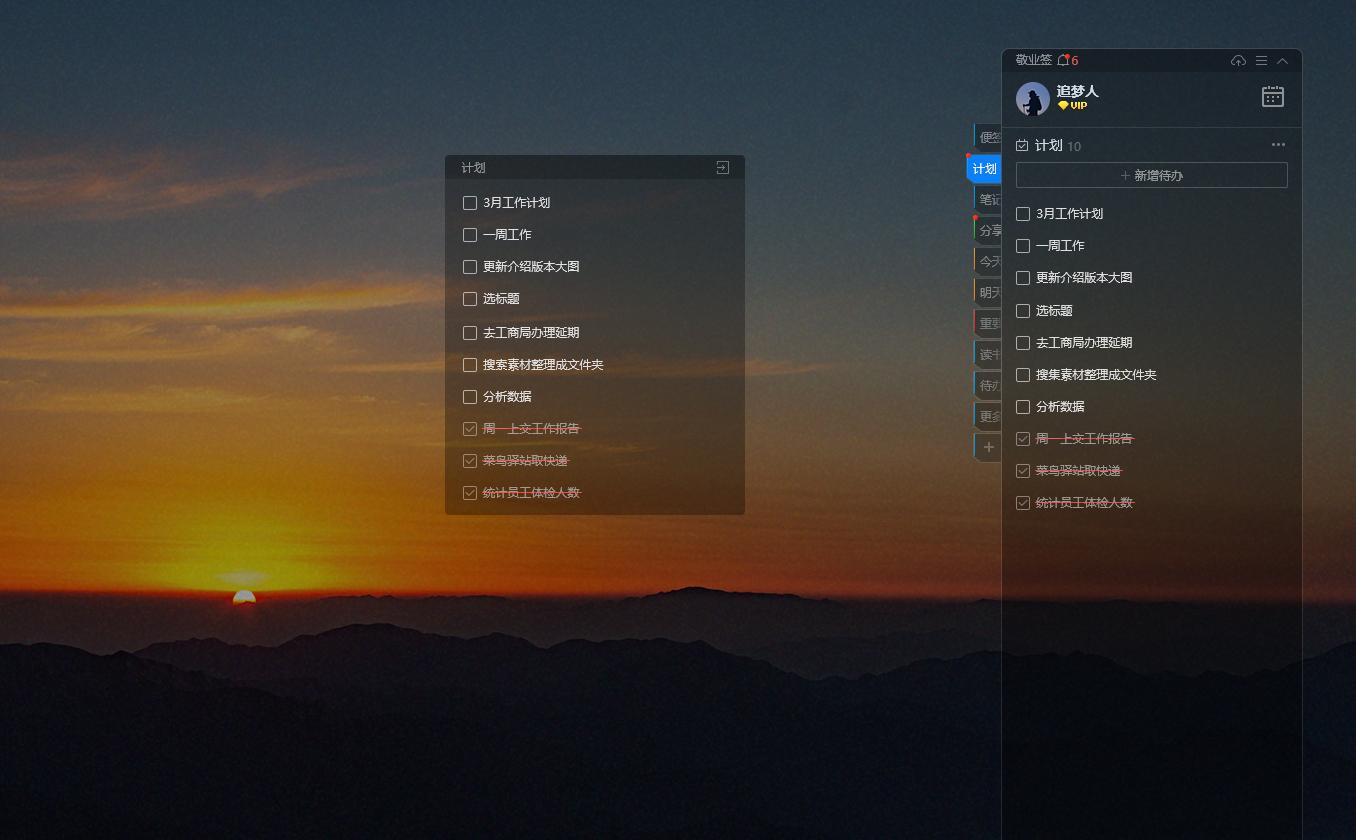Click the 追梦人 user avatar

(1033, 99)
